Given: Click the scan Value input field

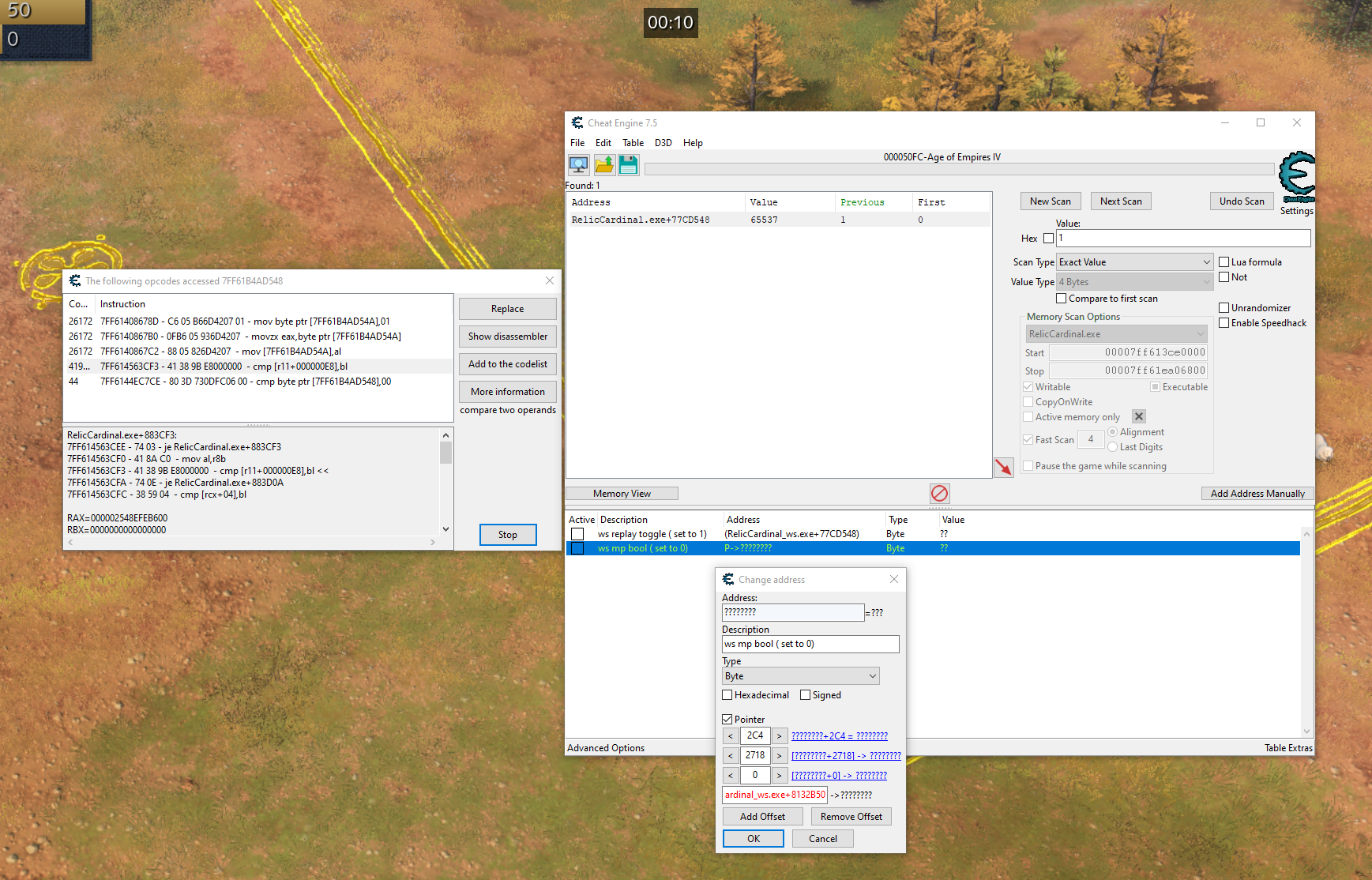Looking at the screenshot, I should [x=1183, y=238].
